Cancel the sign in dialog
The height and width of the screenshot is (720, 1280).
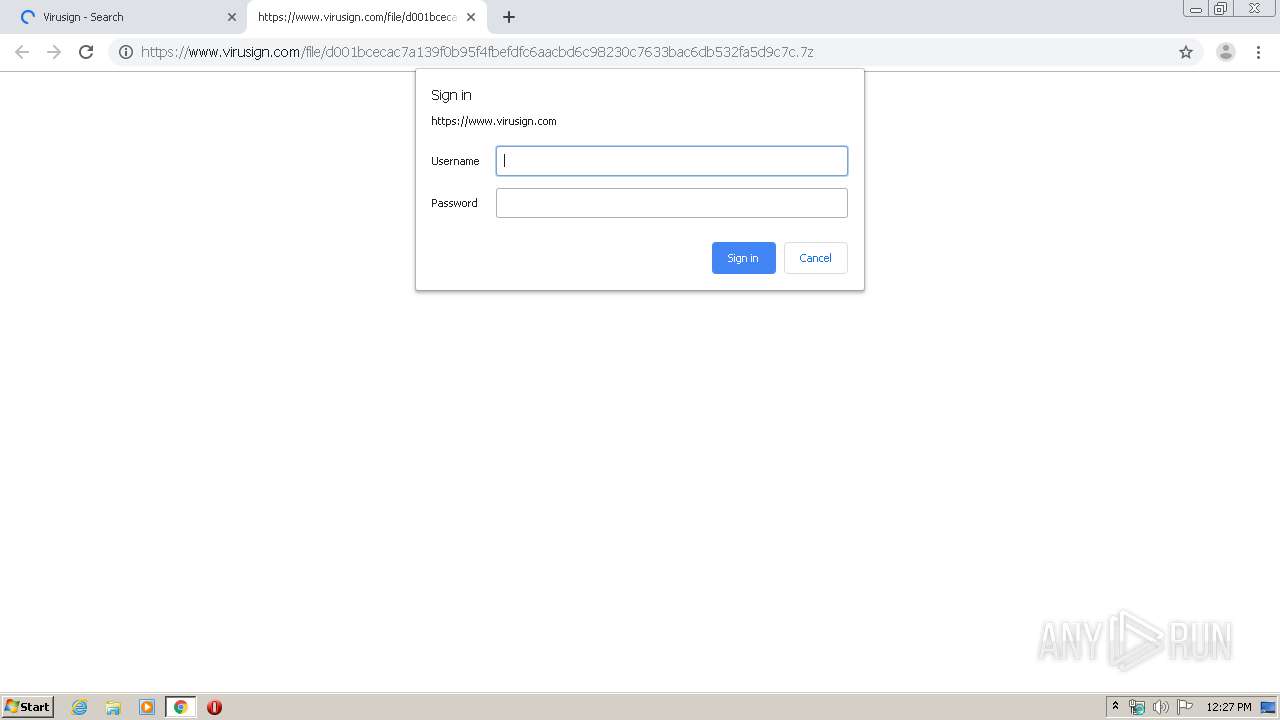(815, 258)
